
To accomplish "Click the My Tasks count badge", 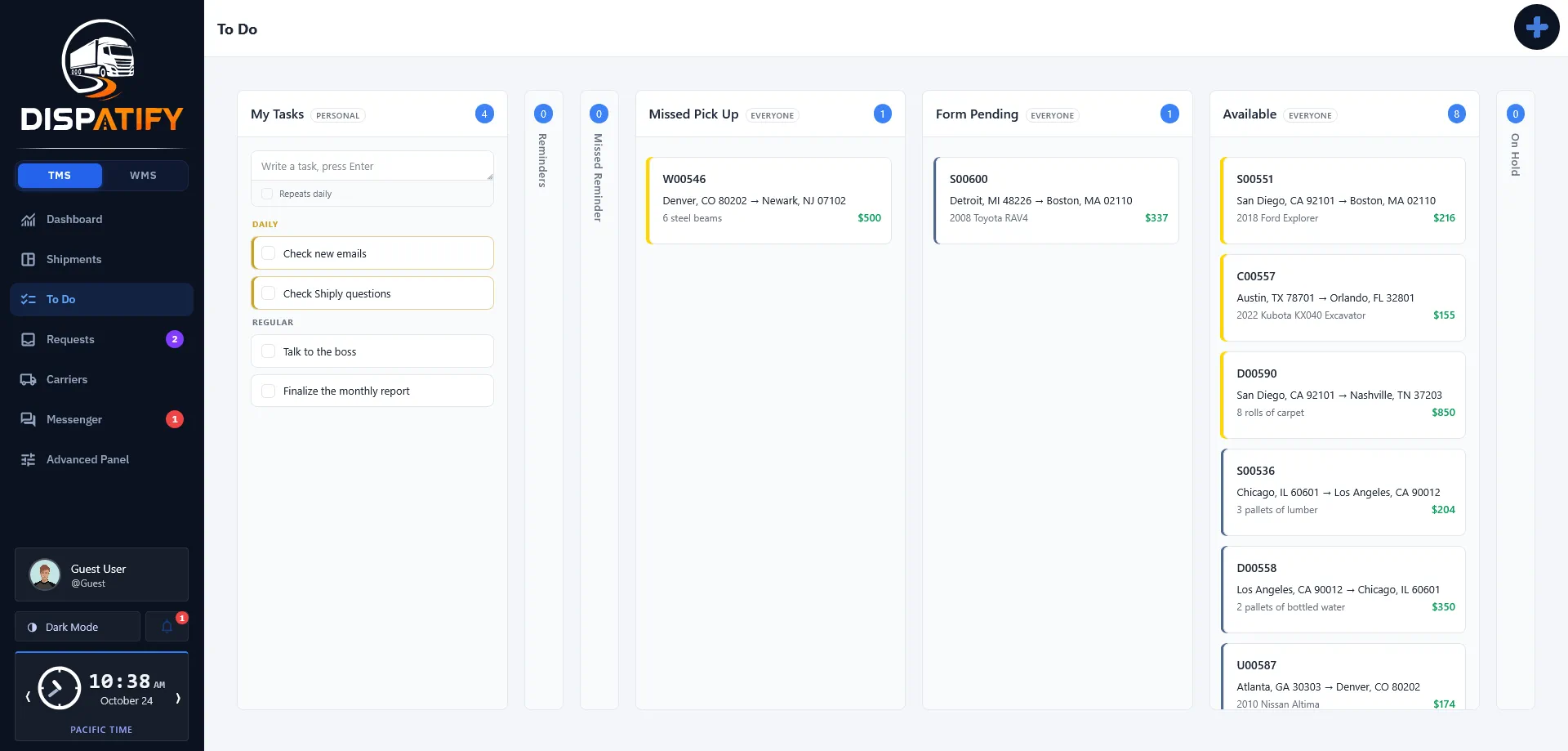I will pos(484,114).
